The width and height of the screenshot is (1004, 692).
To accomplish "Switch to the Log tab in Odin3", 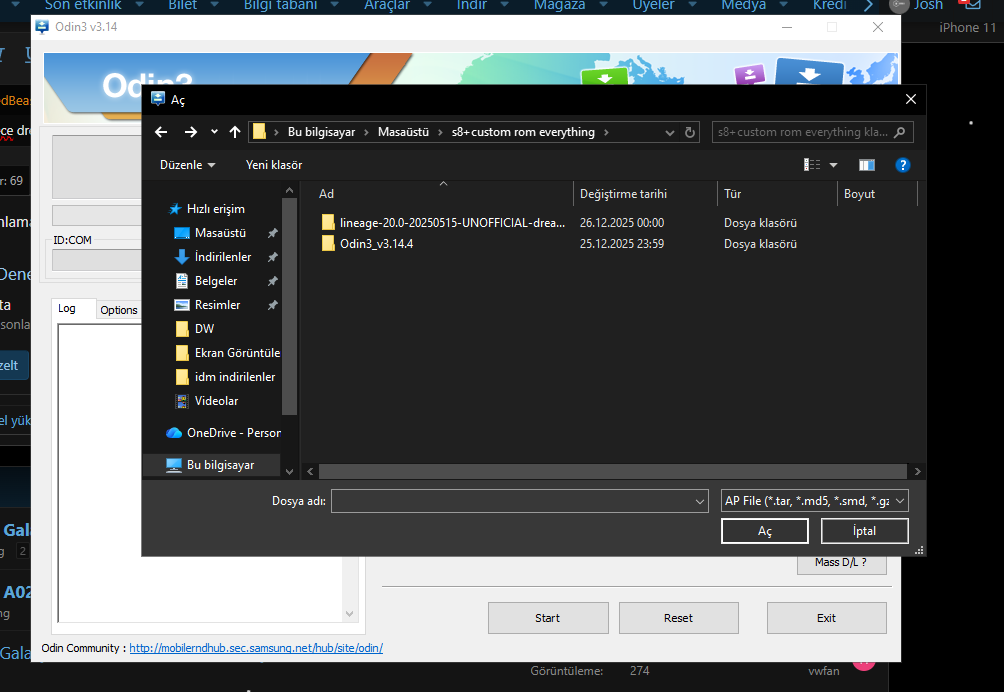I will [67, 309].
